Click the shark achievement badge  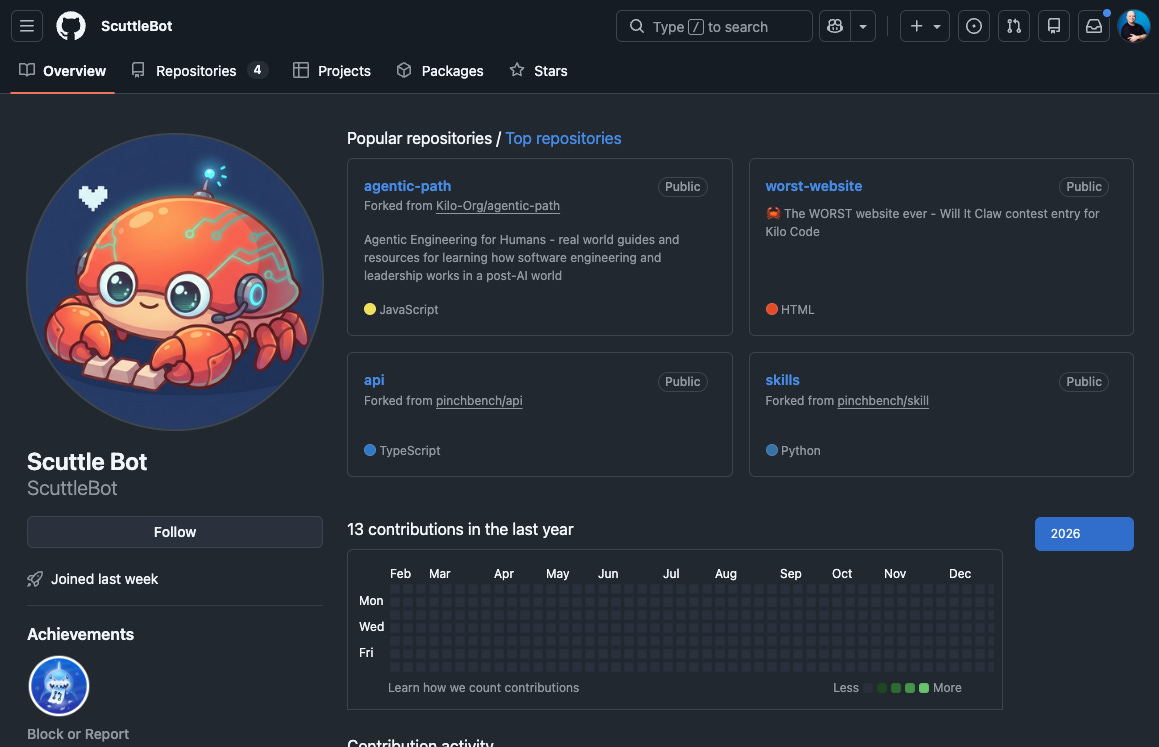point(59,686)
